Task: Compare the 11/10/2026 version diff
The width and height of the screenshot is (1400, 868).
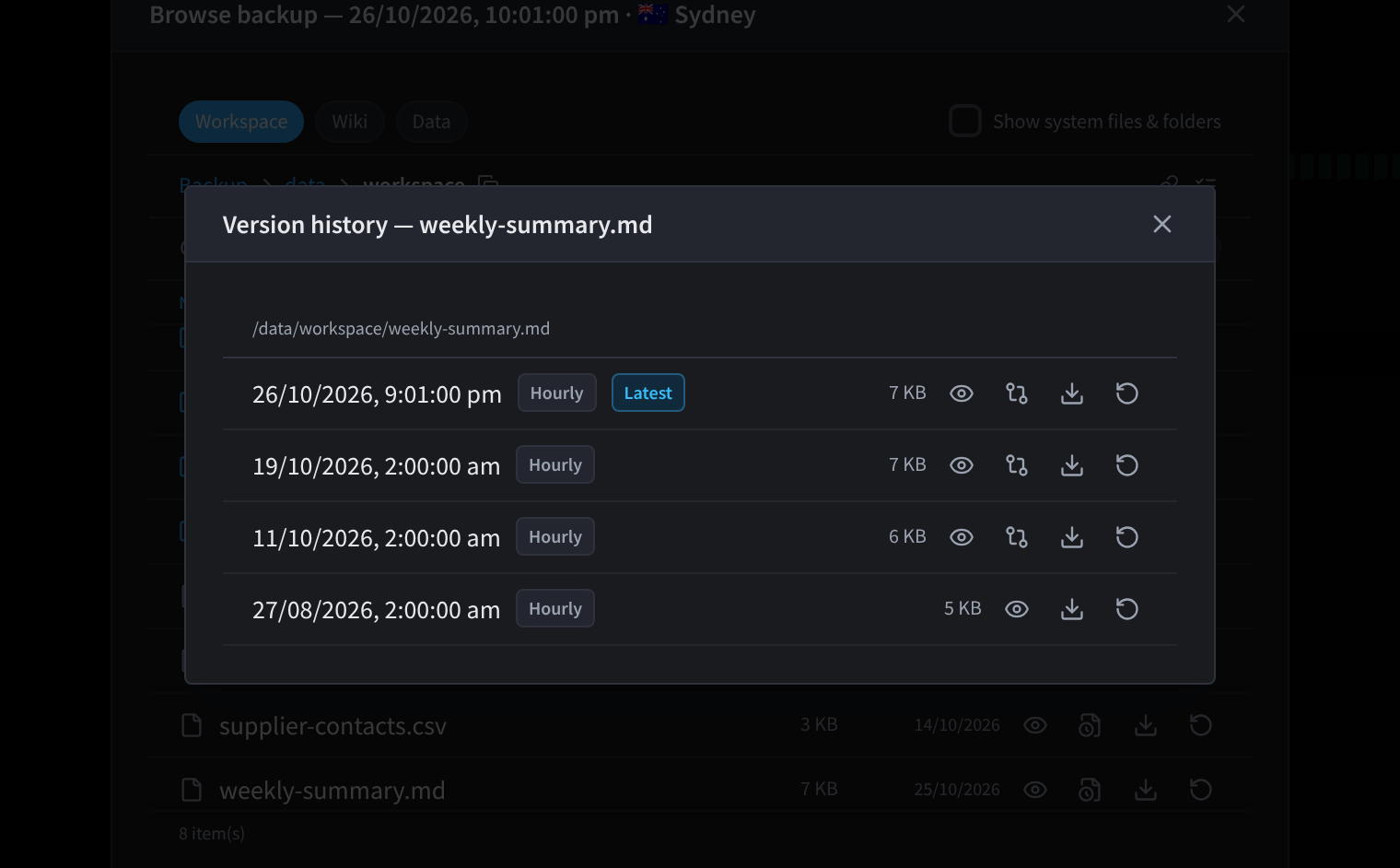Action: pyautogui.click(x=1017, y=537)
